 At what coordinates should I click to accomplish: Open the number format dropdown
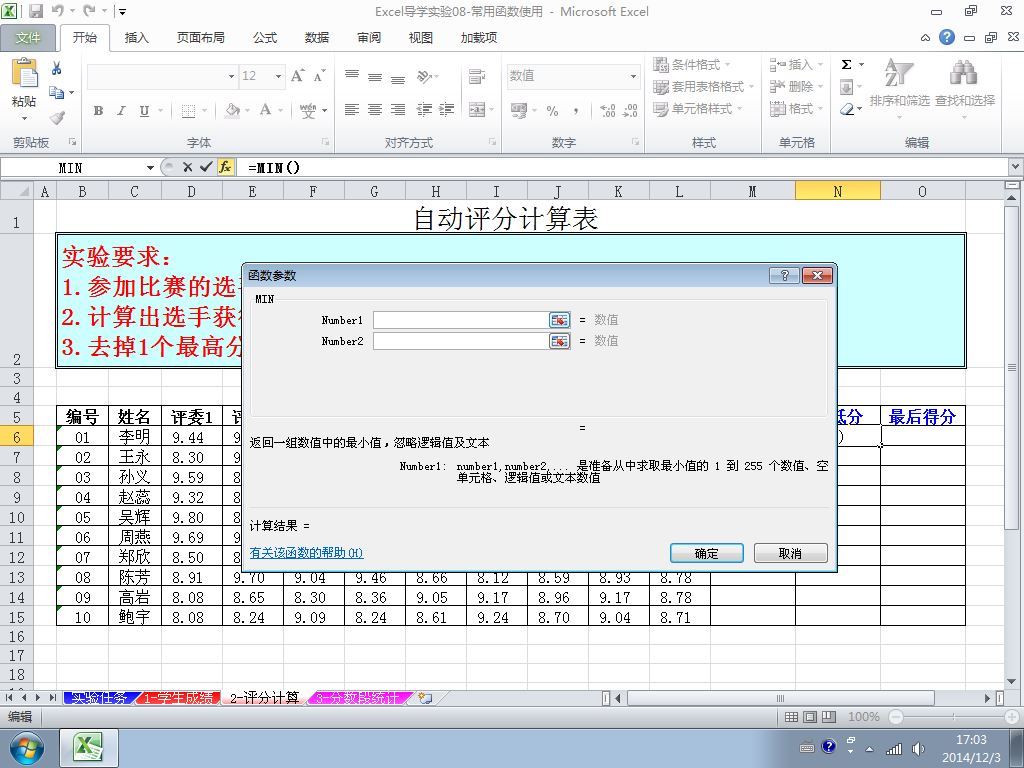pos(633,76)
